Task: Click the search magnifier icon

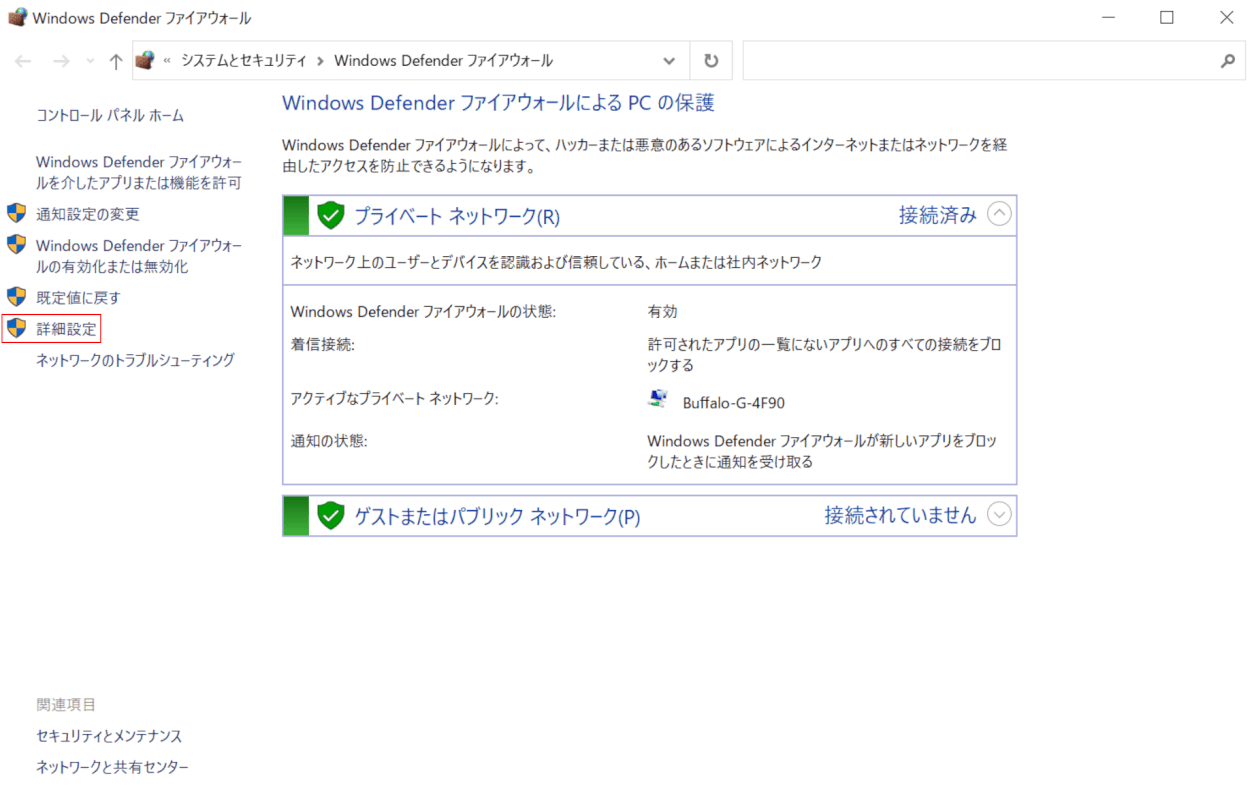Action: click(x=1227, y=61)
